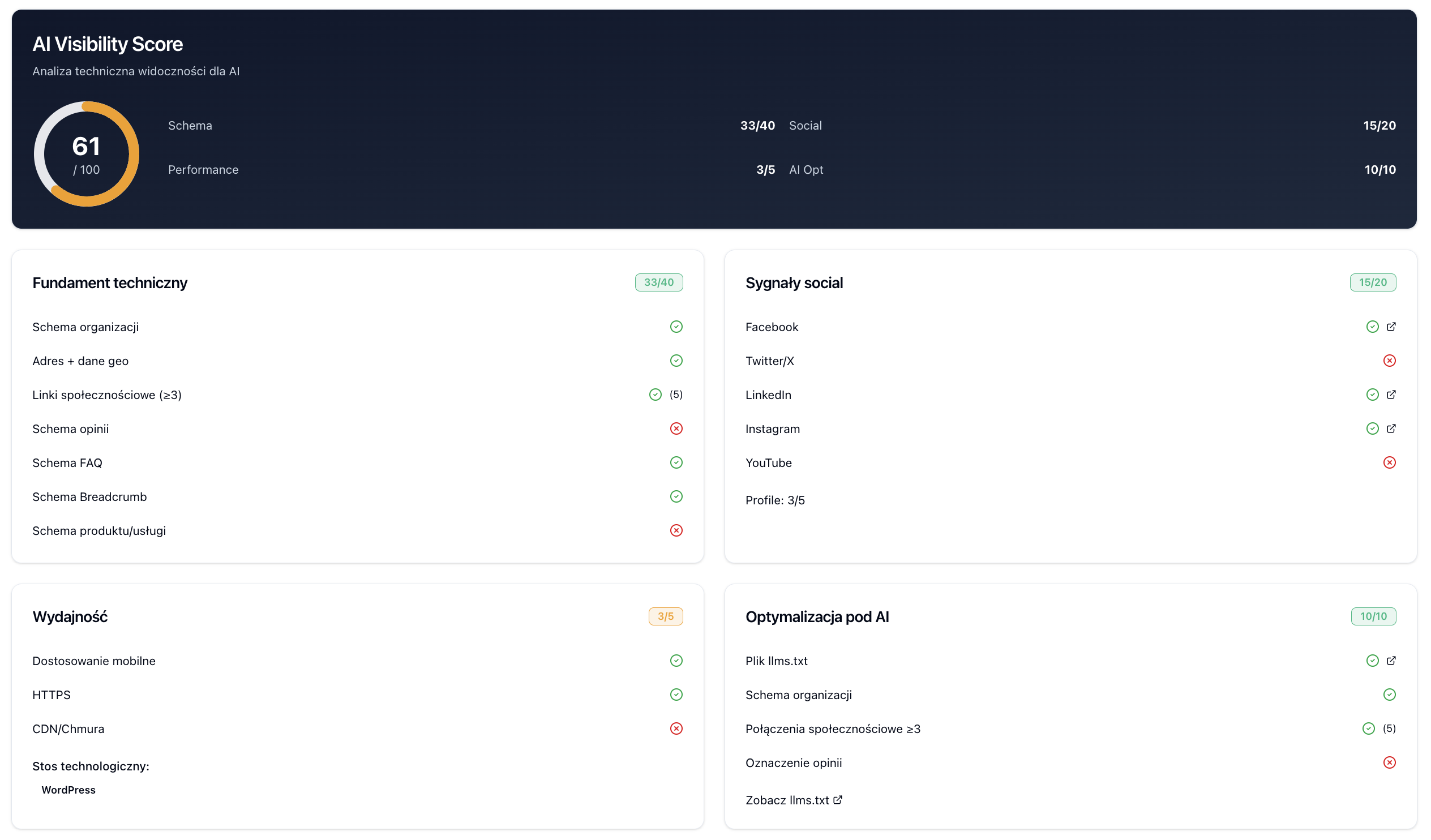The width and height of the screenshot is (1431, 840).
Task: Open the Zobacz llms.txt link
Action: 794,800
